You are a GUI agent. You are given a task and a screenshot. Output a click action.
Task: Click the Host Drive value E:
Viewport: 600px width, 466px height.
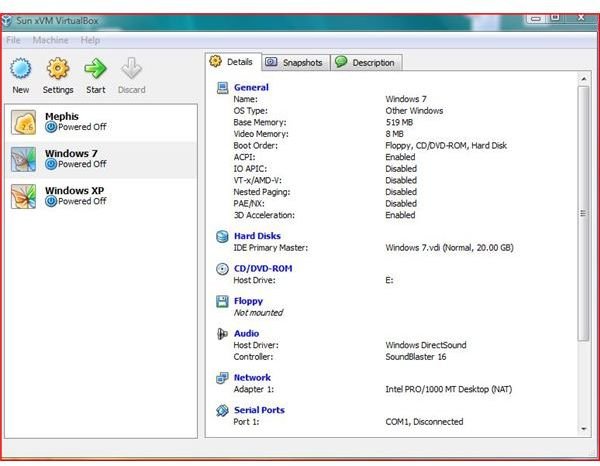389,280
